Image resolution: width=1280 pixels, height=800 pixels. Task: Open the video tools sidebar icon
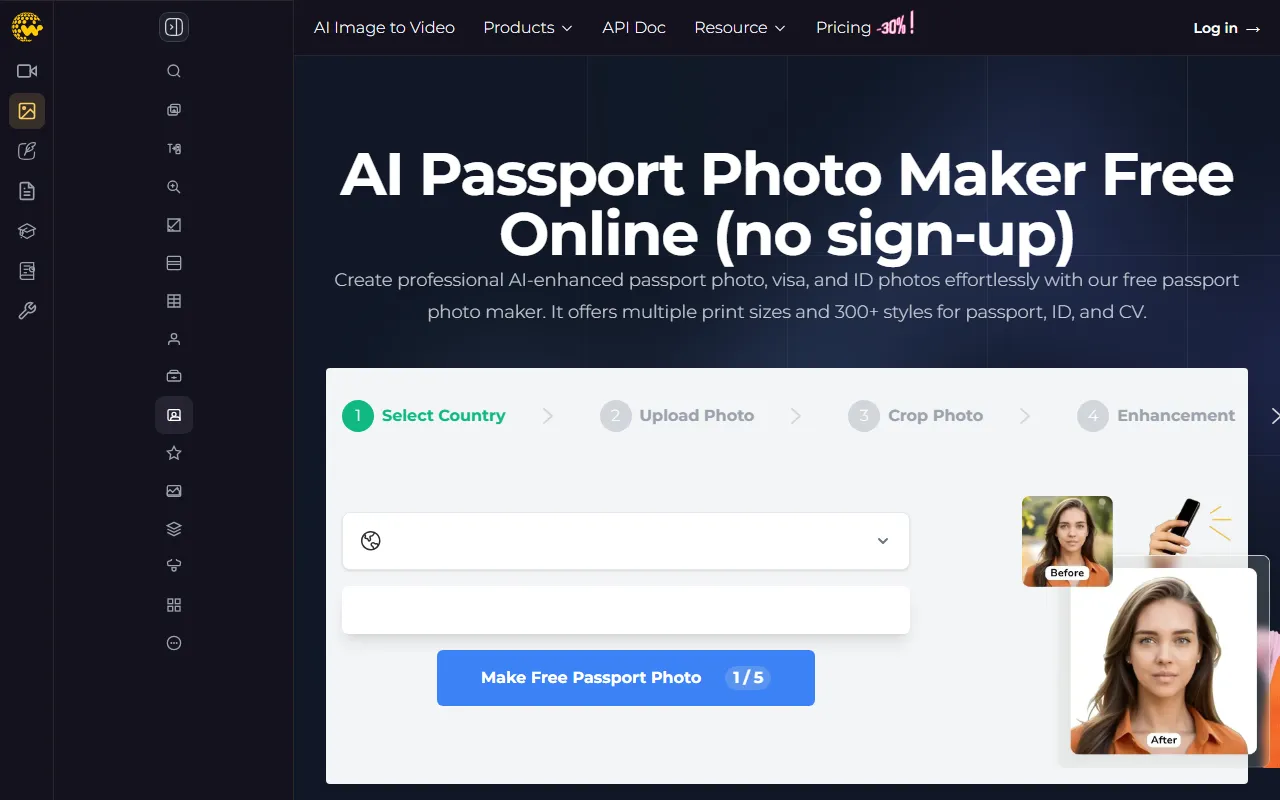27,71
